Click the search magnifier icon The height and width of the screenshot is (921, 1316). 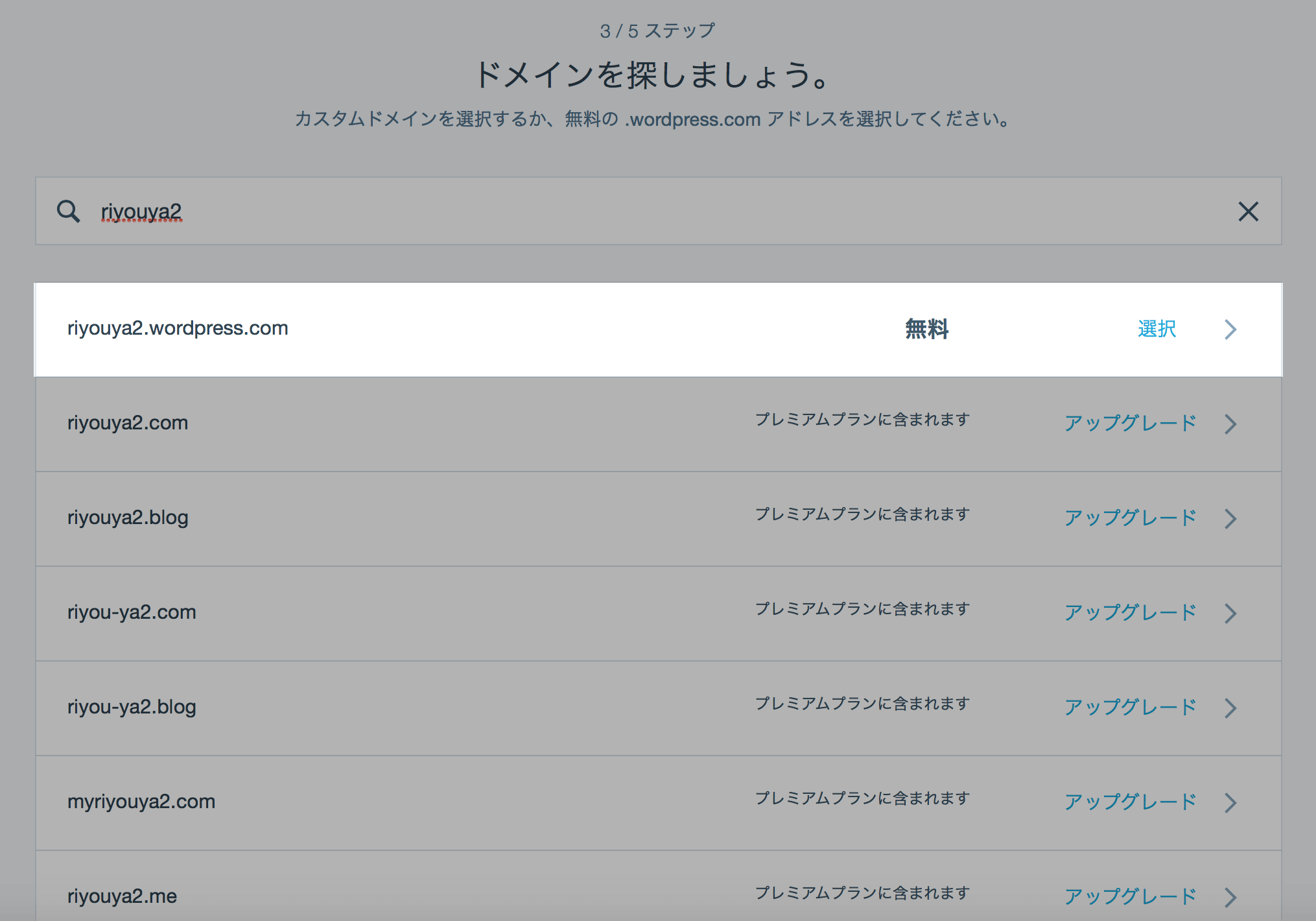coord(68,211)
